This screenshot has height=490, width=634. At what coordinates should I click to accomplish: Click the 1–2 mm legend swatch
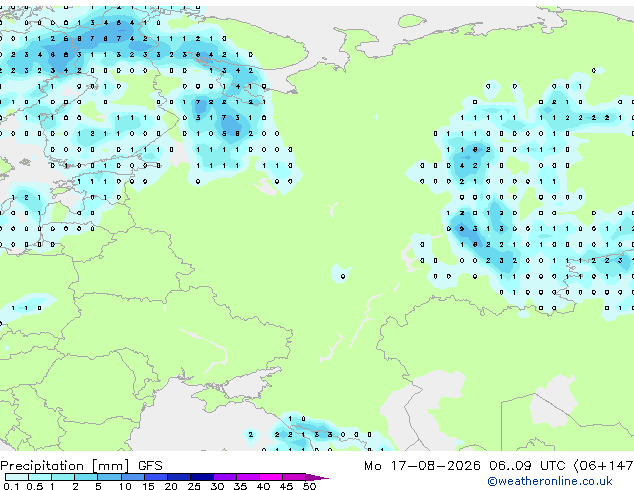(63, 477)
